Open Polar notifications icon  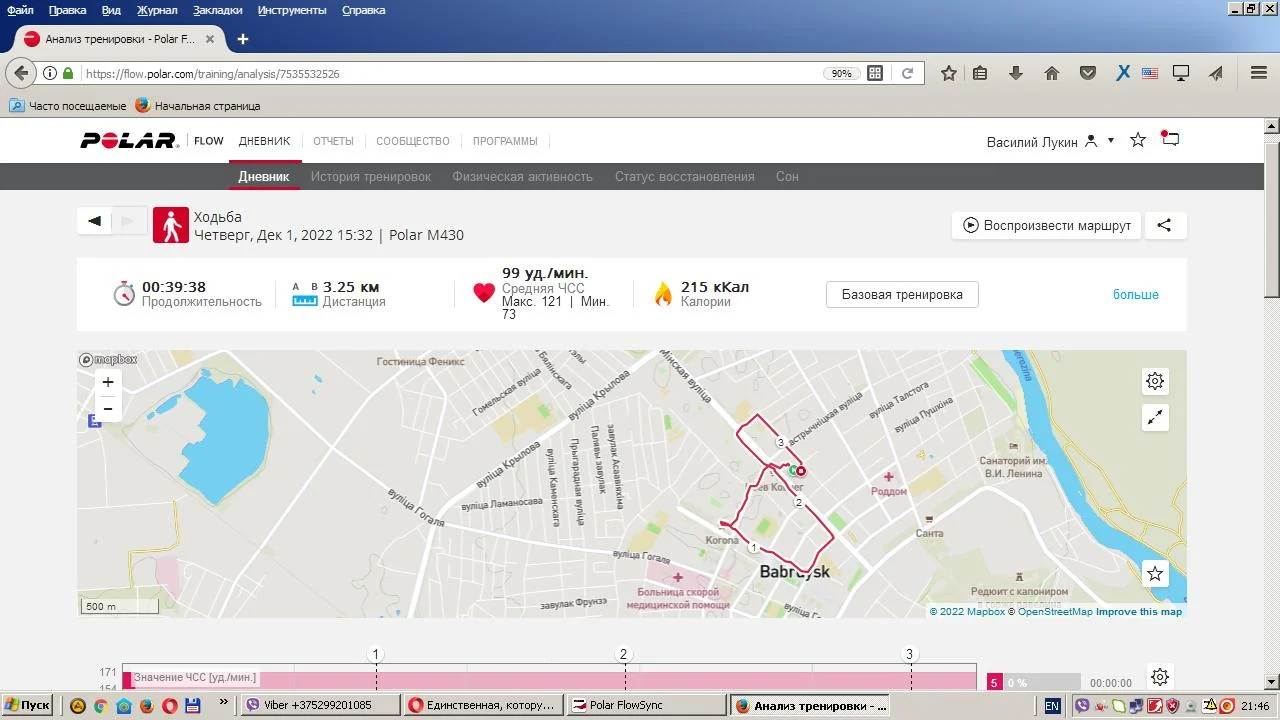click(1170, 139)
